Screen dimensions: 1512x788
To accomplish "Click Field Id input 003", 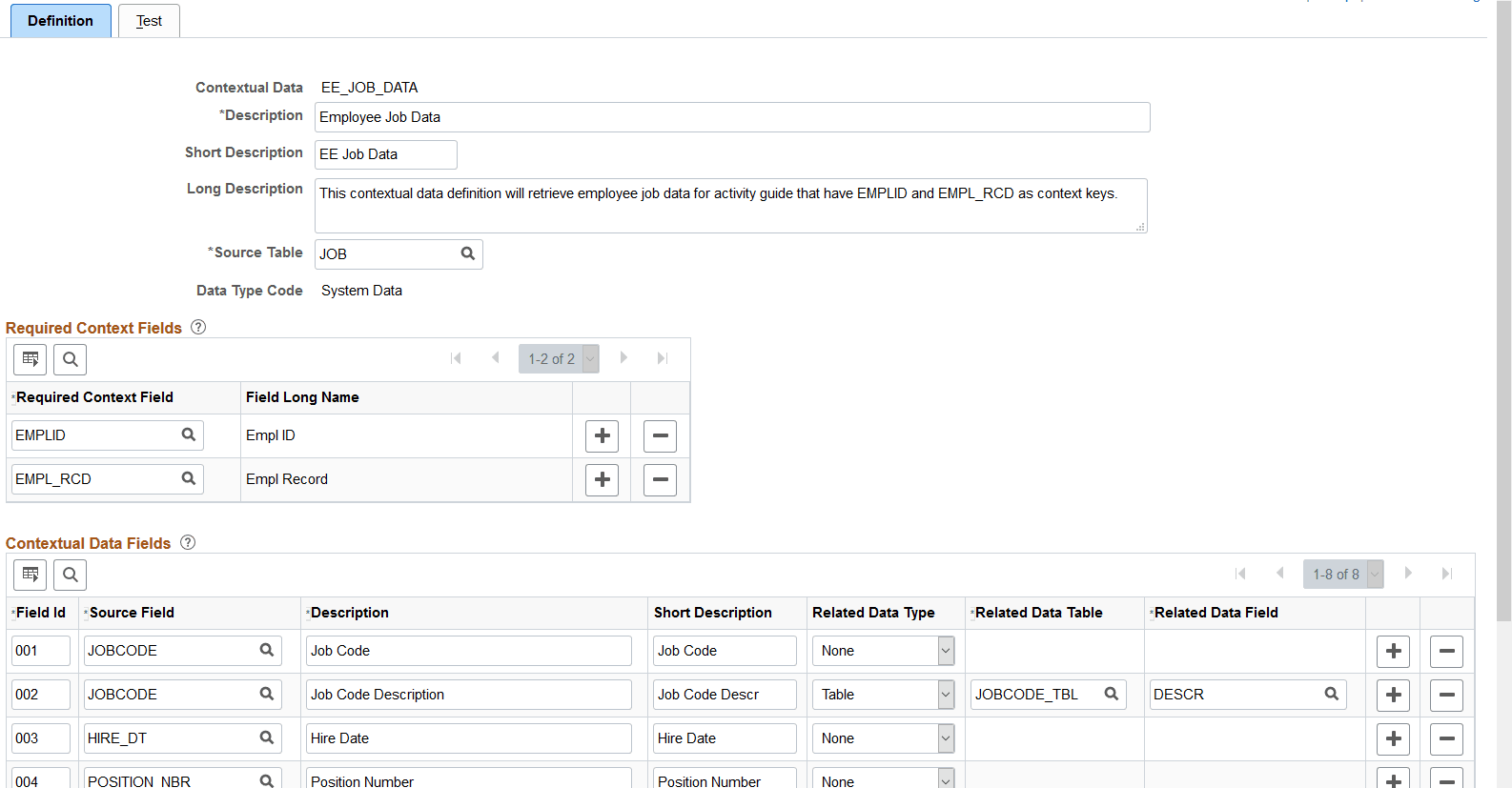I will point(41,738).
